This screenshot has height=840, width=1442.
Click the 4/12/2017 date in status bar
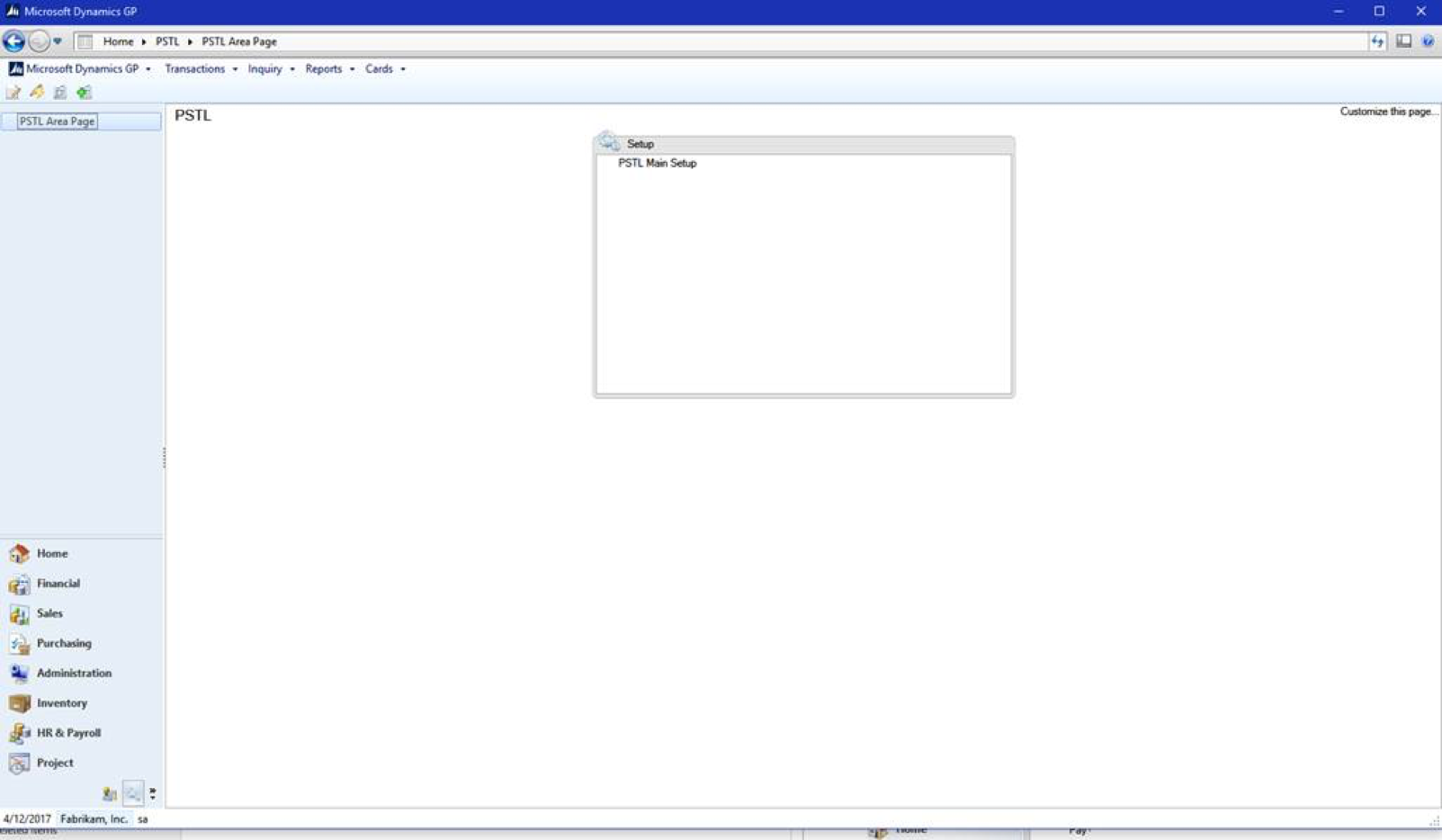point(27,819)
